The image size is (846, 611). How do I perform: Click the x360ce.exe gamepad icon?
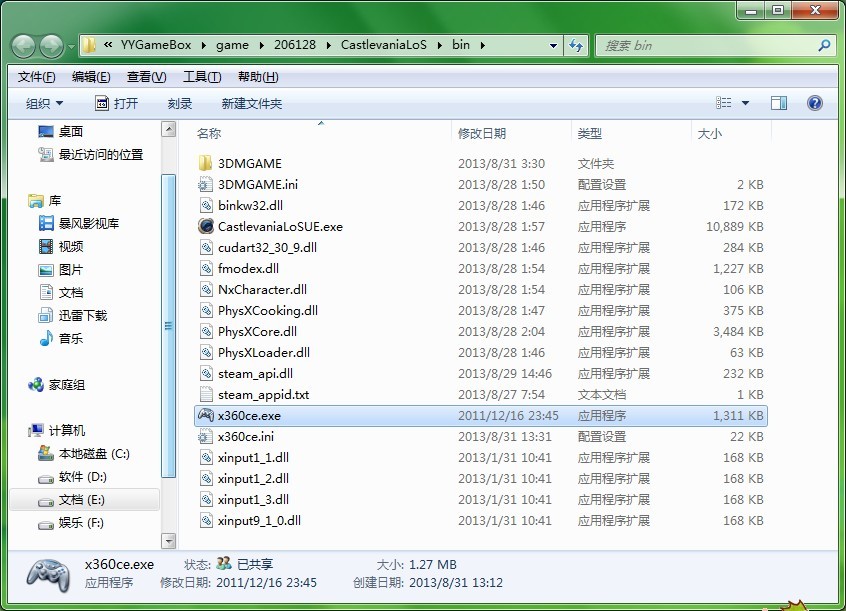[x=206, y=415]
